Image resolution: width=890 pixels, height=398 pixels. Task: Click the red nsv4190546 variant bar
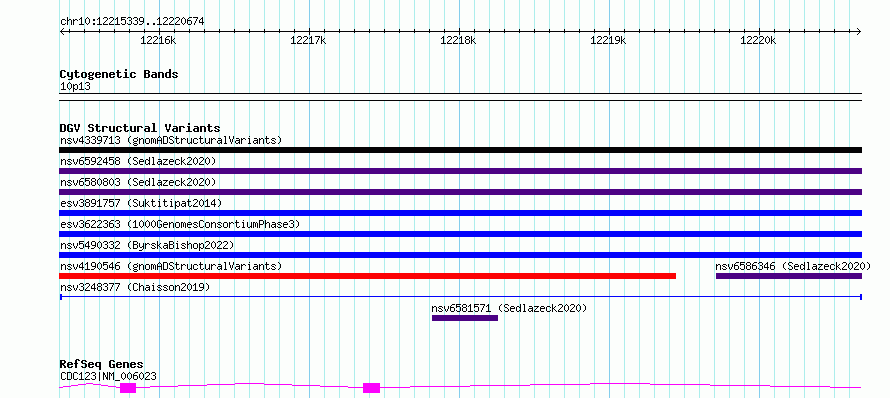click(368, 276)
